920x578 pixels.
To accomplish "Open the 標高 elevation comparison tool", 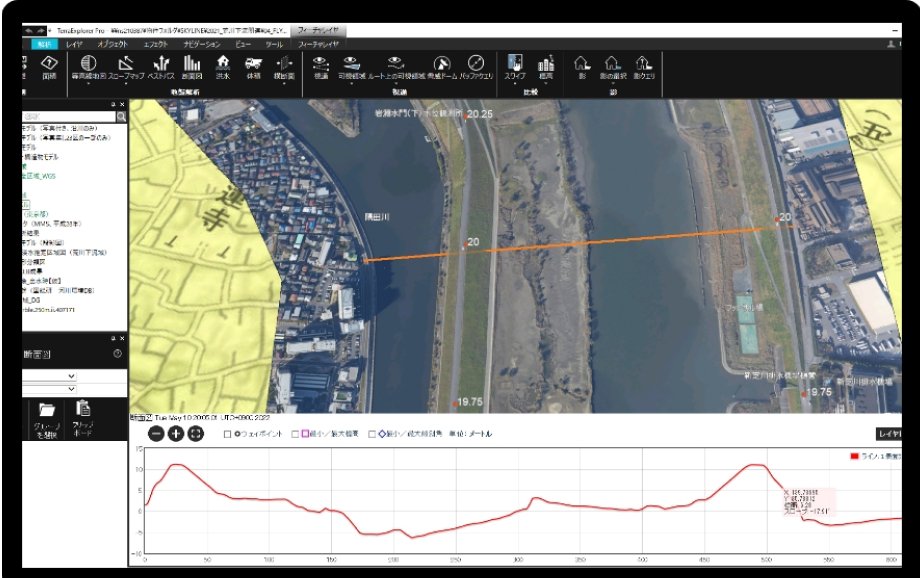I will [546, 67].
